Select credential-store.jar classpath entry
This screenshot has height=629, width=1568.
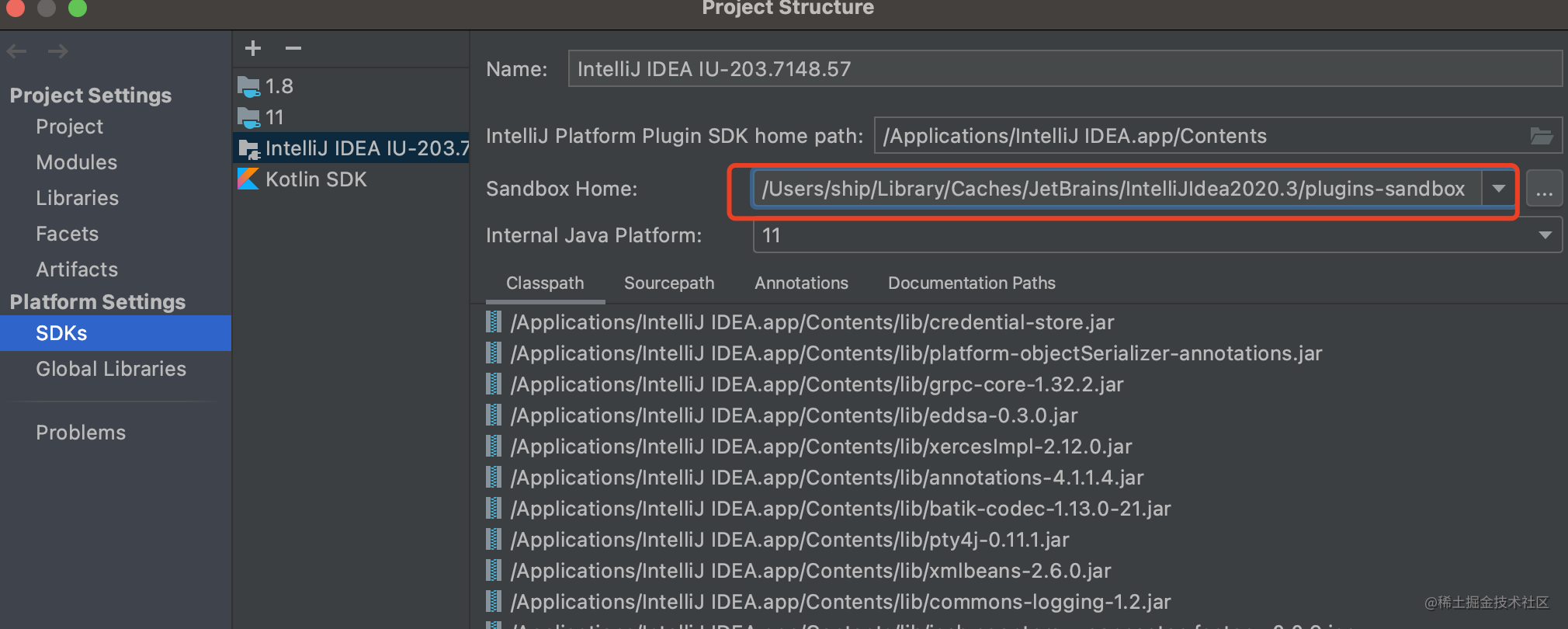coord(812,322)
